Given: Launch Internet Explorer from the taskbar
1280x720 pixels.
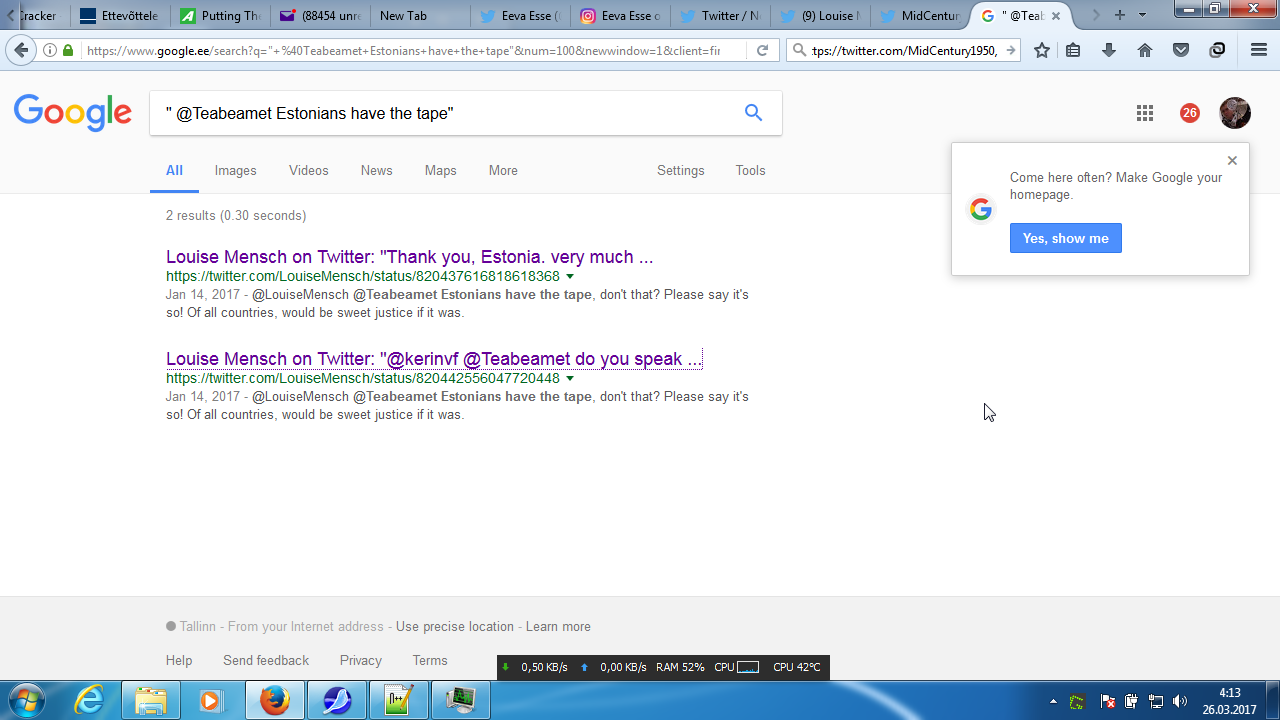Looking at the screenshot, I should click(x=89, y=700).
